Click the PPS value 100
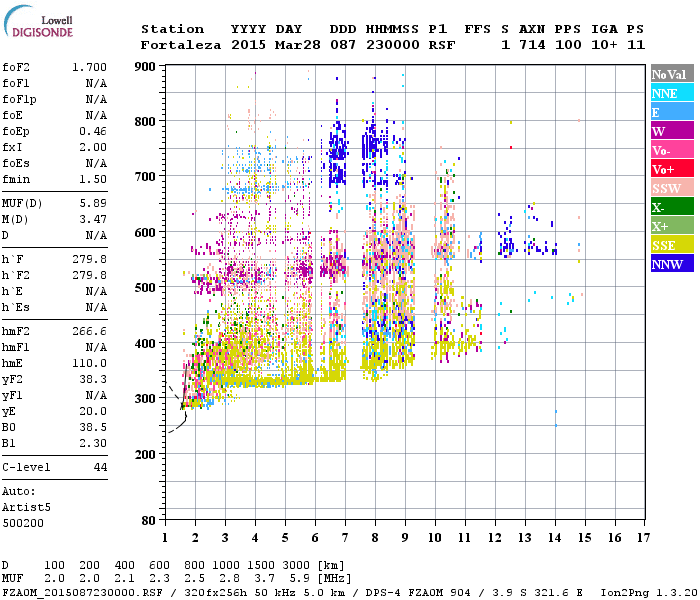Image resolution: width=700 pixels, height=600 pixels. point(568,45)
